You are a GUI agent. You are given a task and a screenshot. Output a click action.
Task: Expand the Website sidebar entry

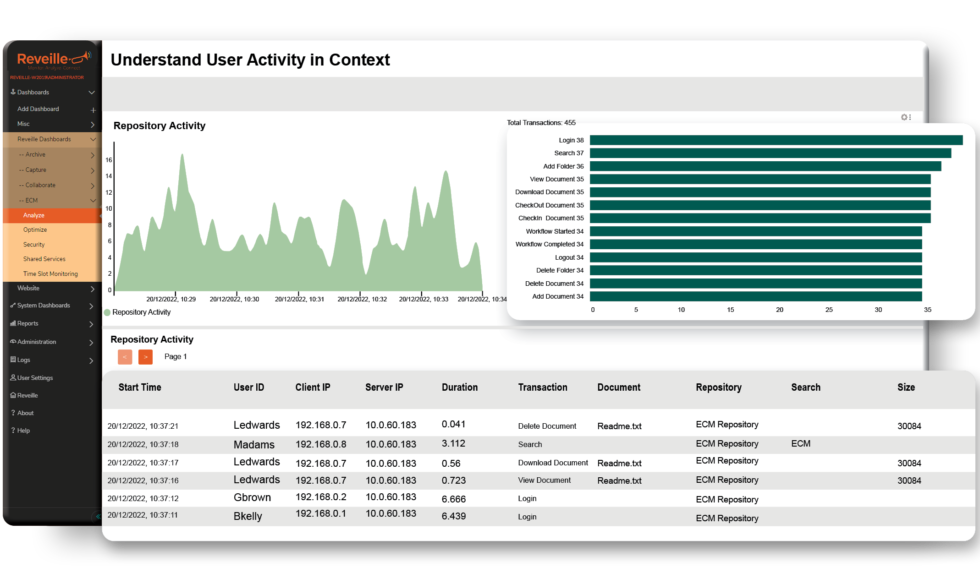[x=49, y=288]
